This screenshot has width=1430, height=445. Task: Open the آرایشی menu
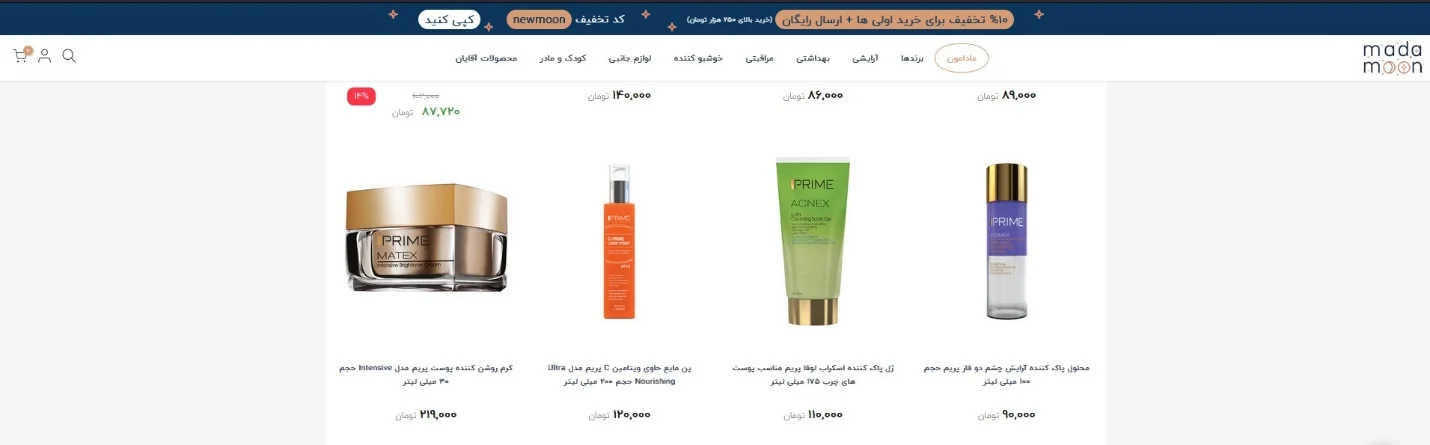click(865, 58)
